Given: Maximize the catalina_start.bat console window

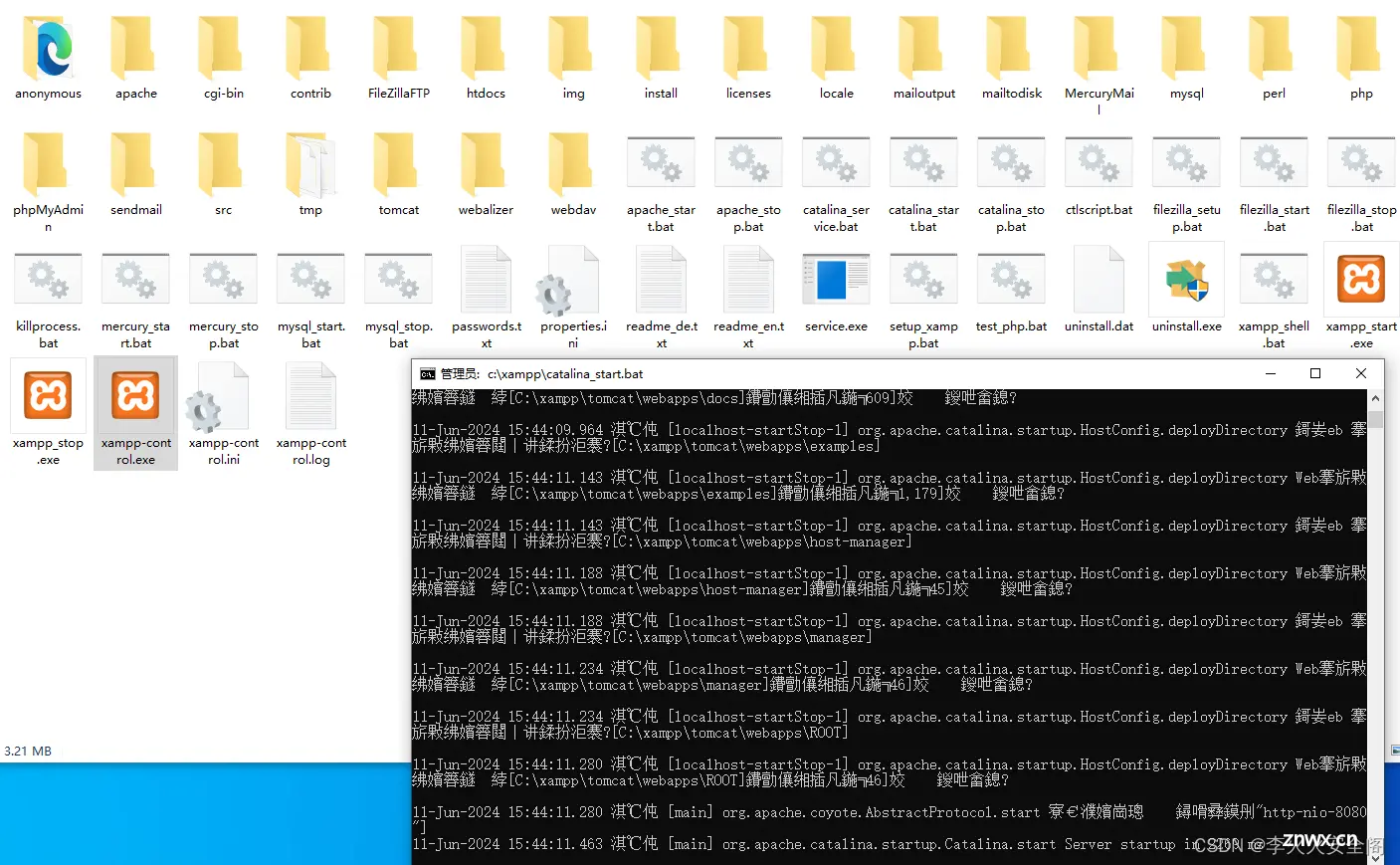Looking at the screenshot, I should tap(1315, 373).
